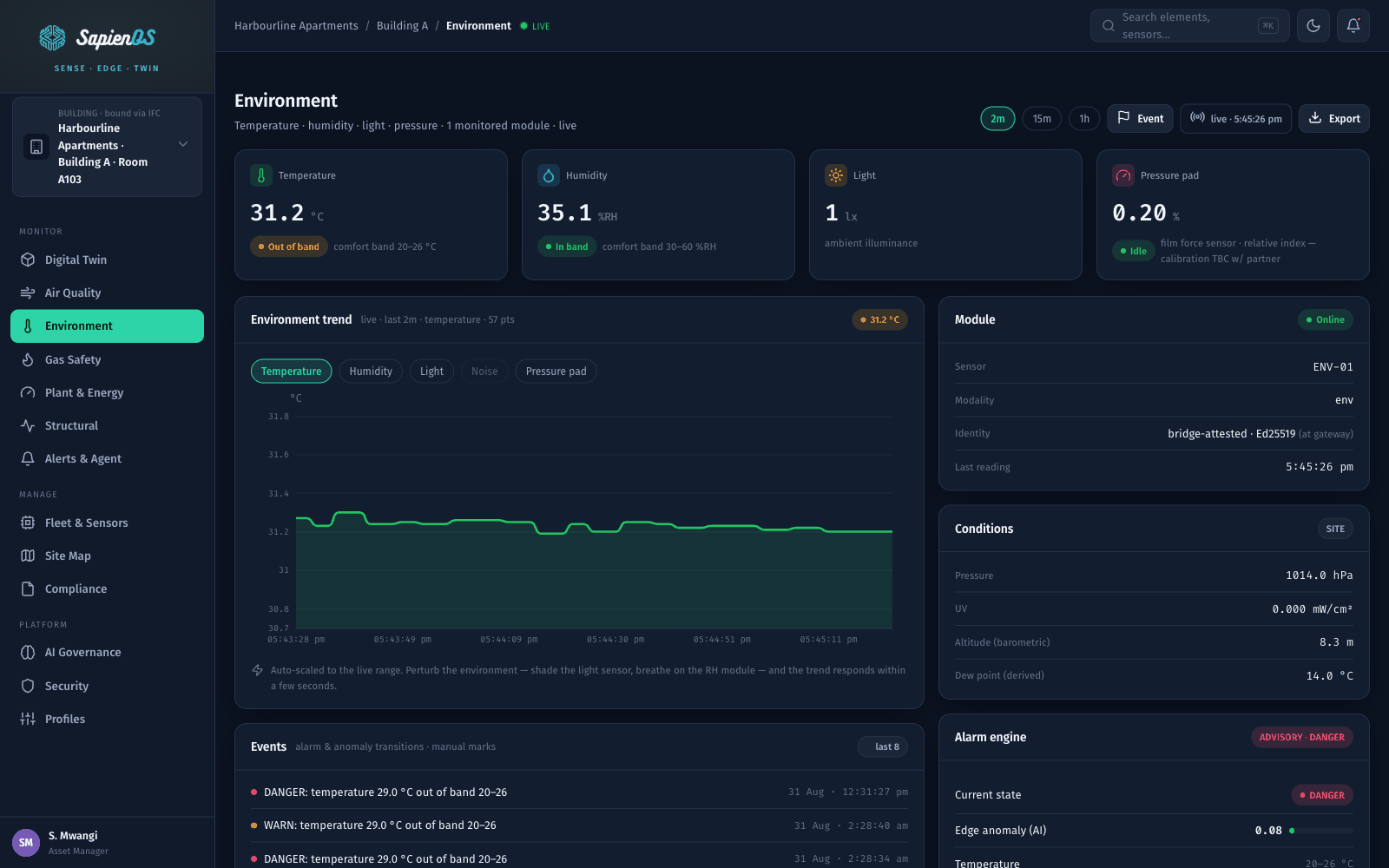Image resolution: width=1389 pixels, height=868 pixels.
Task: Open Profiles sliders icon
Action: click(x=28, y=719)
